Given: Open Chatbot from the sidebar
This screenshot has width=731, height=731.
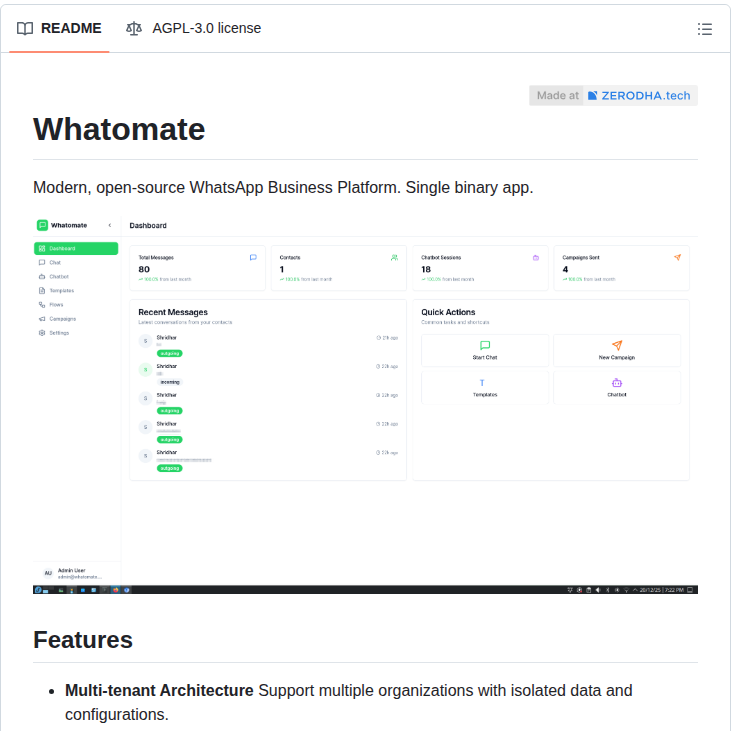Looking at the screenshot, I should (59, 276).
